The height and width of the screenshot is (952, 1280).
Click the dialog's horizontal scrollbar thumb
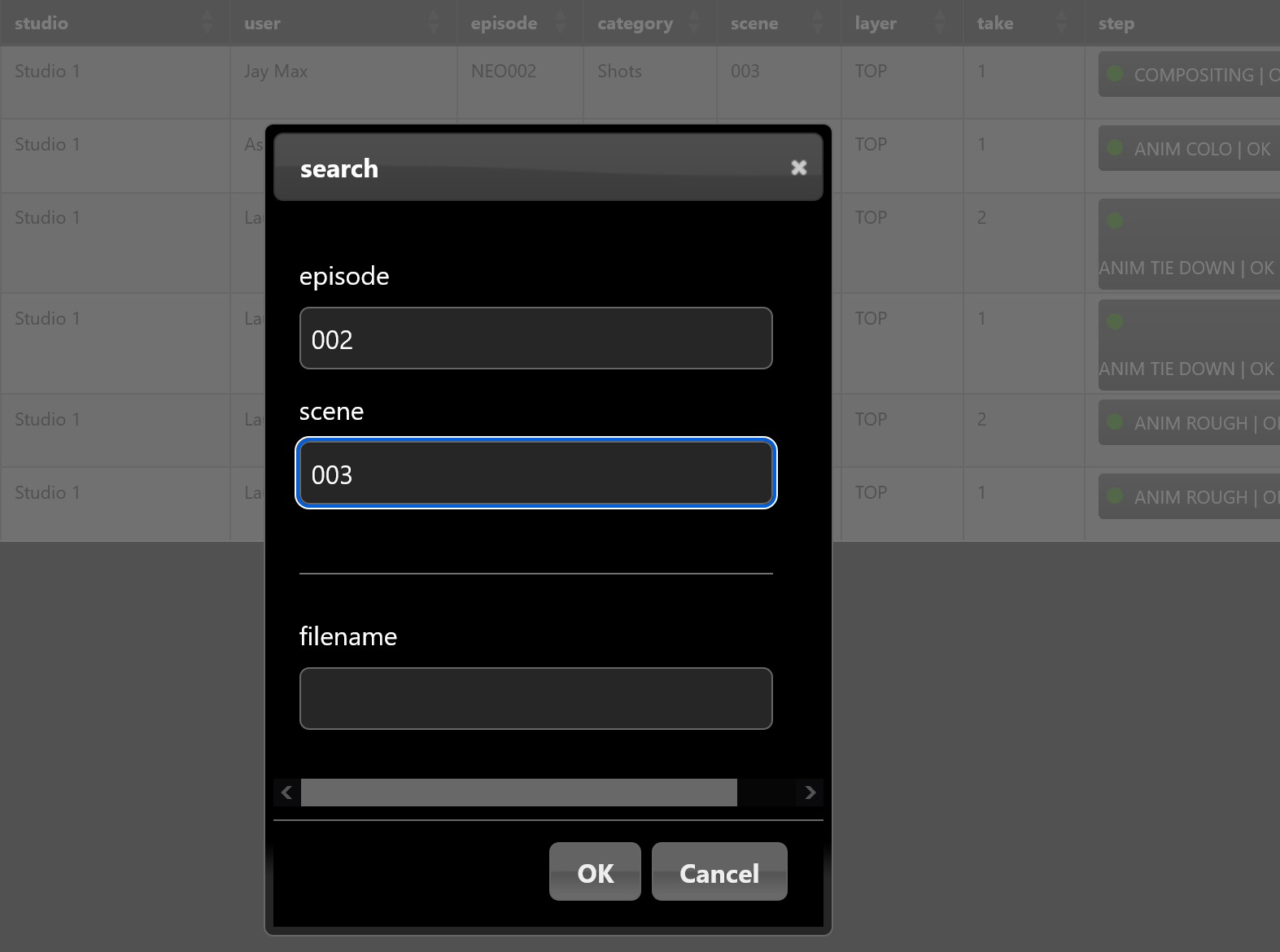coord(518,793)
